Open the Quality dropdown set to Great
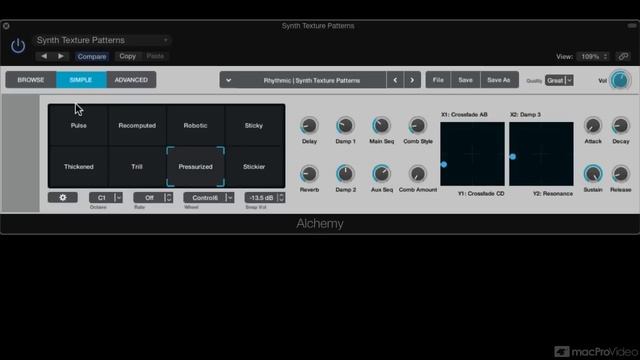Screen dimensions: 640x360 pos(559,80)
